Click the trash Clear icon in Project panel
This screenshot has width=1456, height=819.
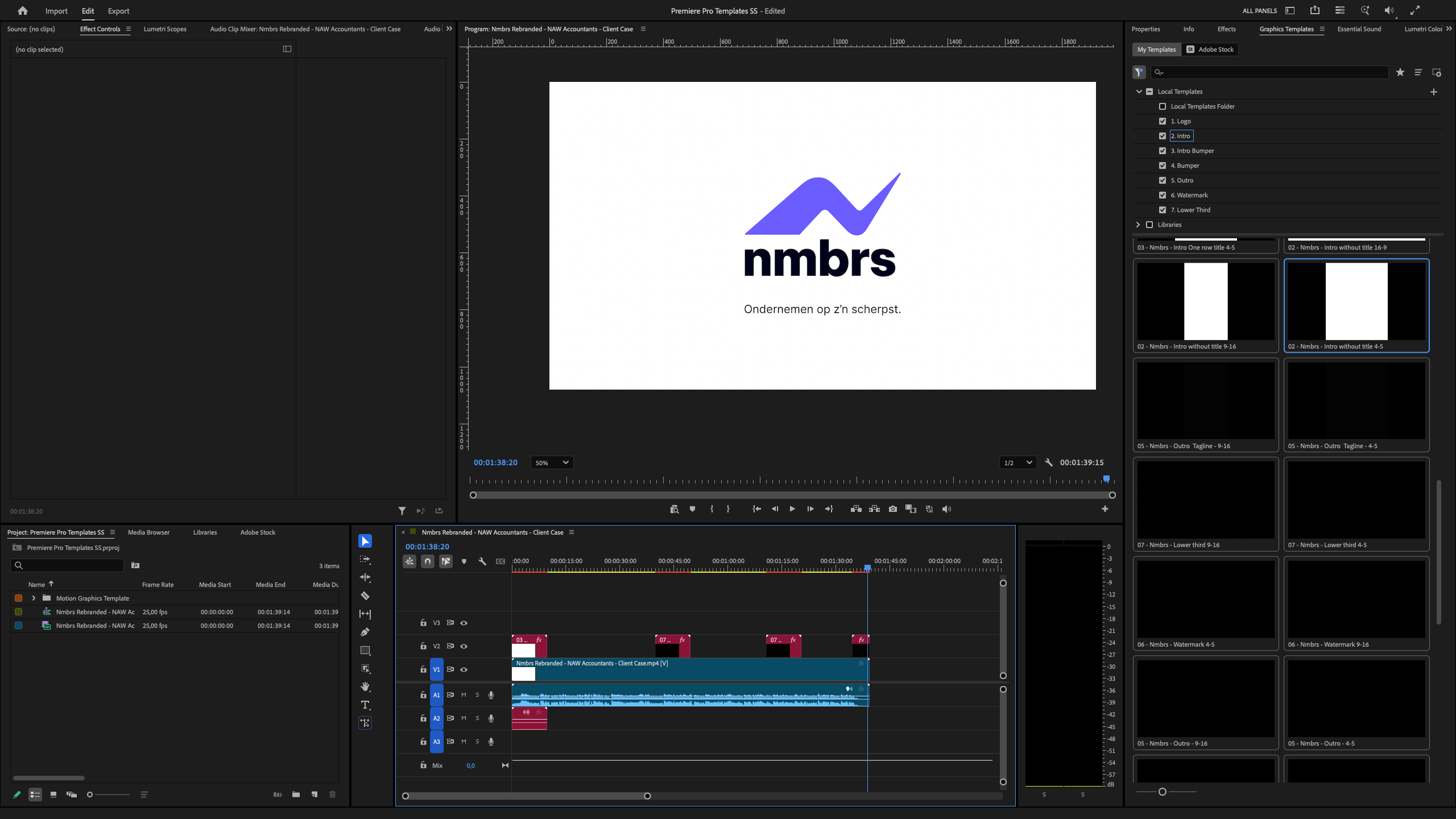click(333, 795)
